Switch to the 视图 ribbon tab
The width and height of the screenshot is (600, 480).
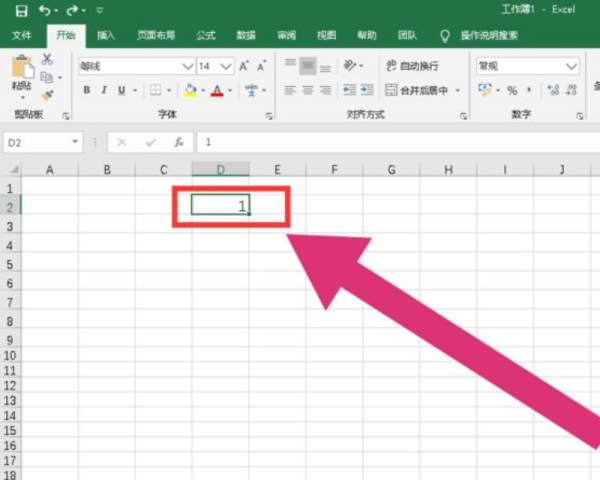tap(326, 36)
